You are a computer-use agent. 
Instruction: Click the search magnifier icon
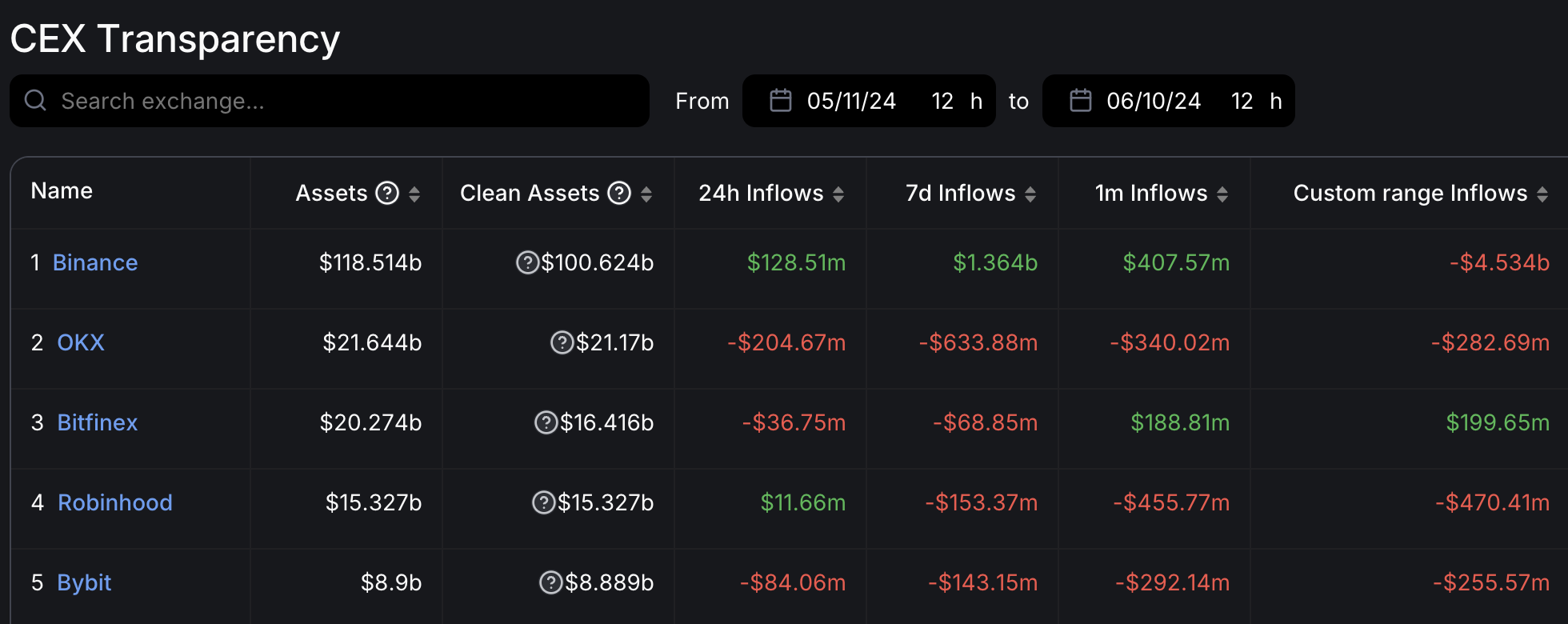(x=35, y=101)
